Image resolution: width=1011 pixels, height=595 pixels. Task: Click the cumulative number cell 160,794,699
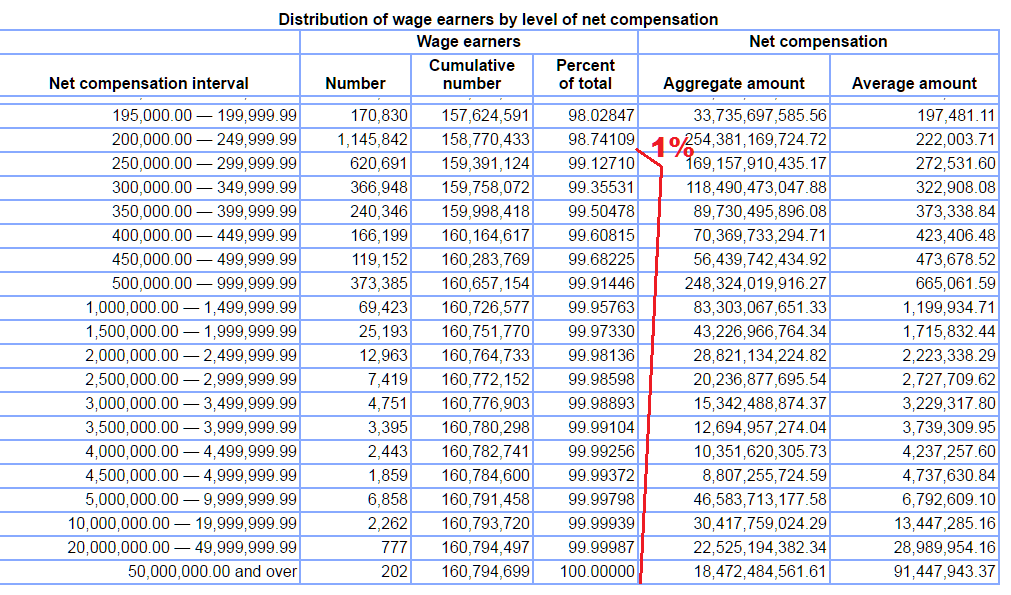485,572
